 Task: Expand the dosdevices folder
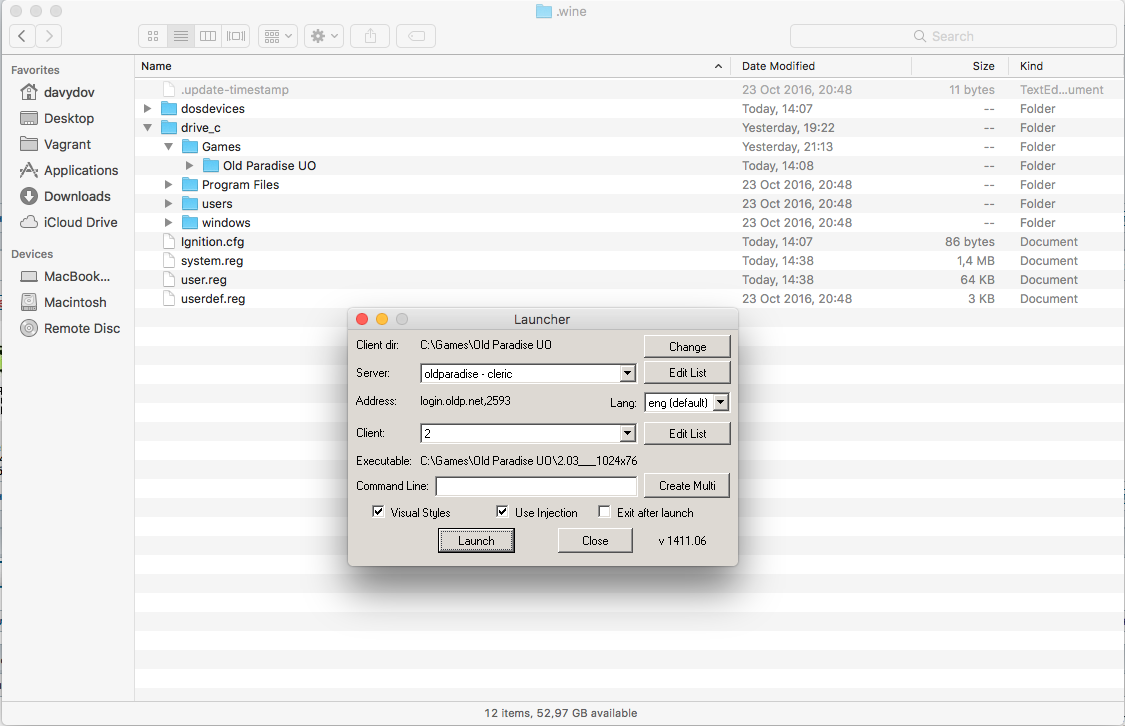pos(148,108)
